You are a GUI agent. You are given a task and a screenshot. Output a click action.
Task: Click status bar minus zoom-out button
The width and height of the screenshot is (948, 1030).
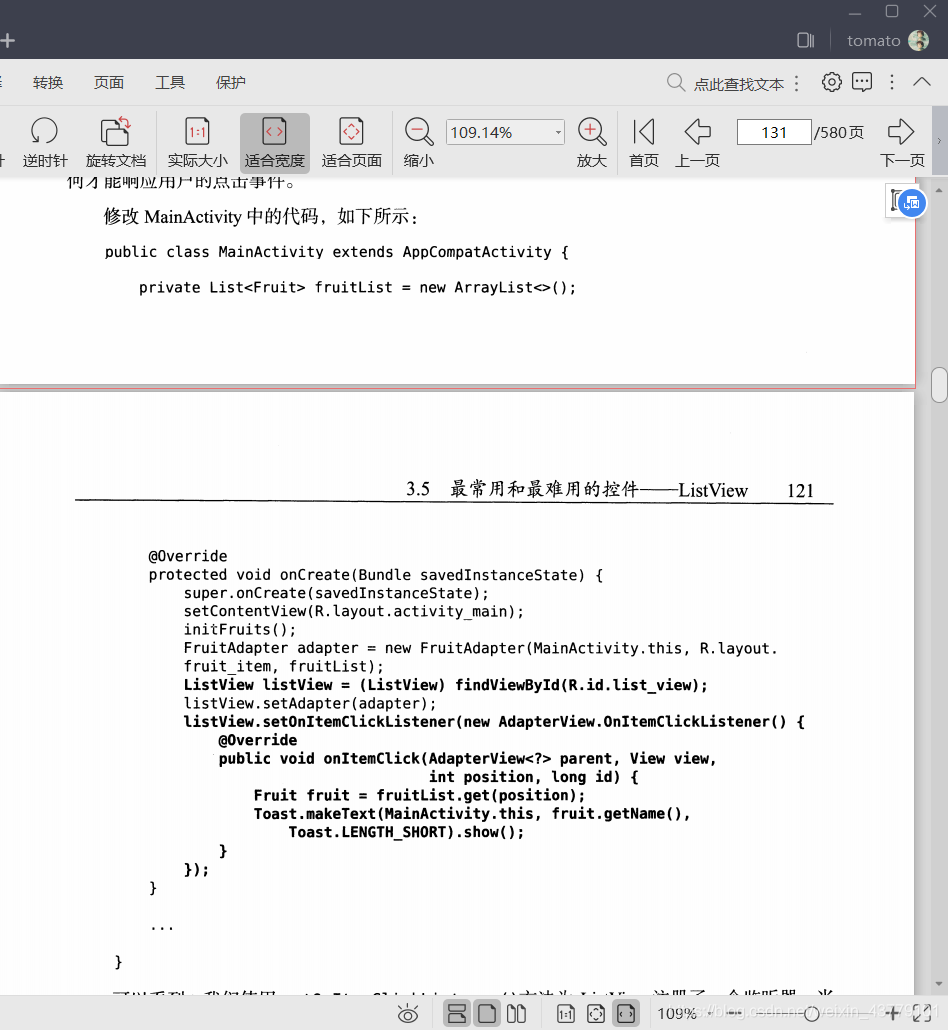coord(733,1014)
